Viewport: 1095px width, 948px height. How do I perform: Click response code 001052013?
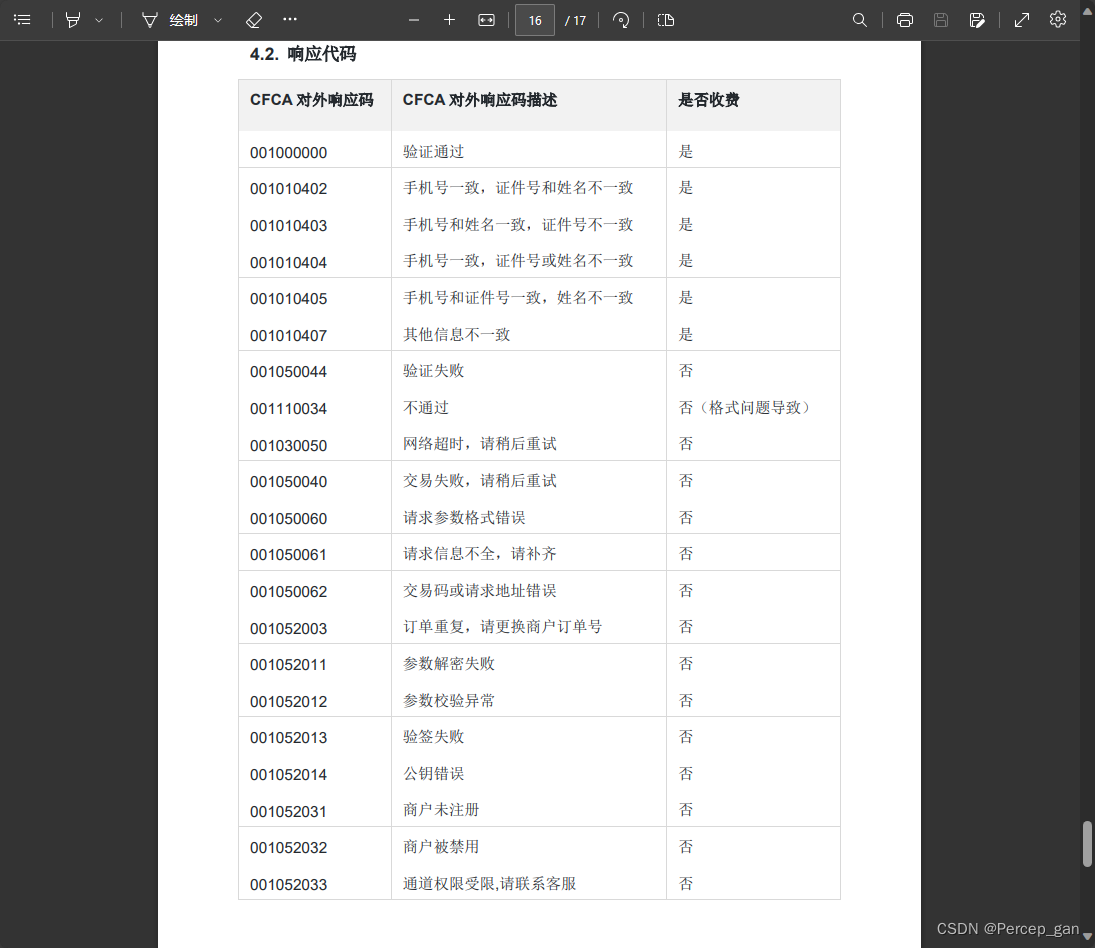(288, 739)
